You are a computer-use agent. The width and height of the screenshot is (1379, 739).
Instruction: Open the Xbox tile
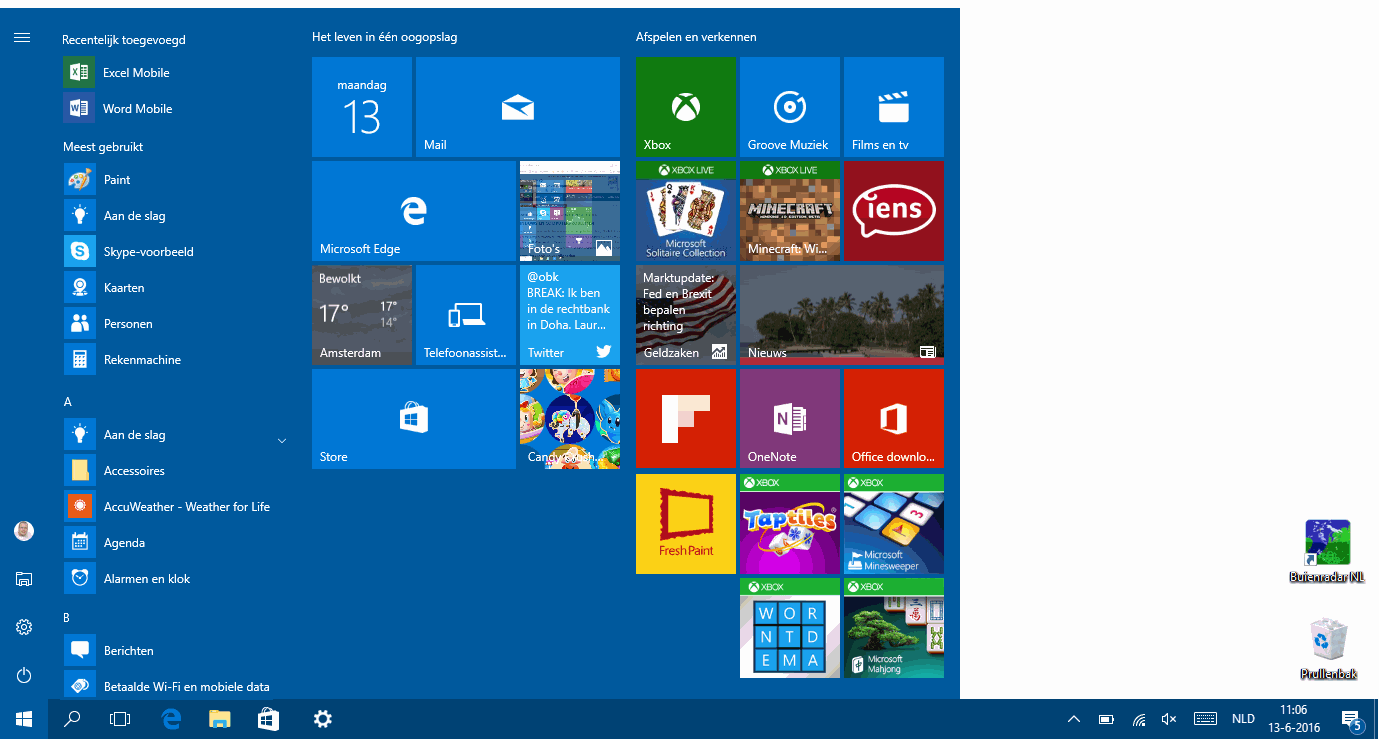pos(686,107)
